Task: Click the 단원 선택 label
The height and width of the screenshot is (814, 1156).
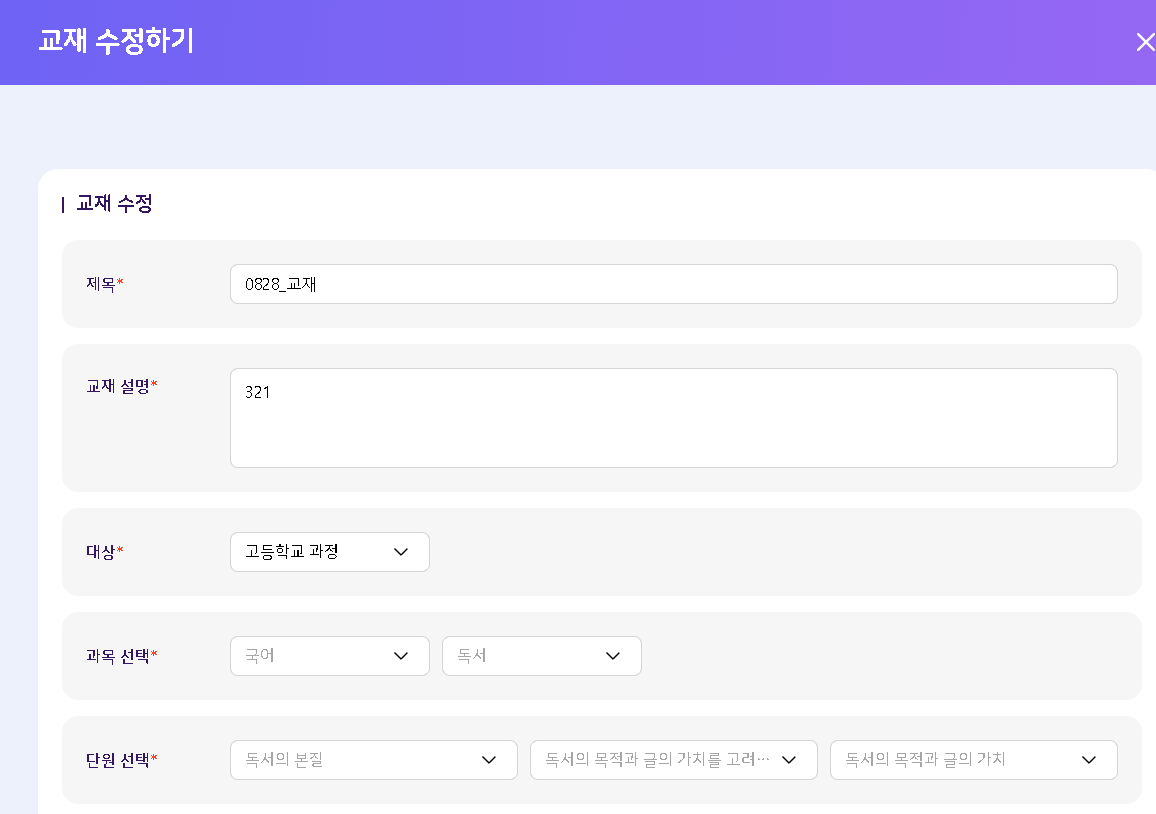Action: 121,760
